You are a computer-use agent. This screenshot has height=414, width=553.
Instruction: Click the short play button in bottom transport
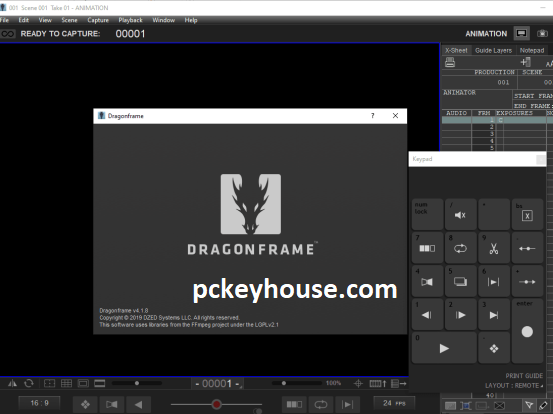(x=294, y=404)
